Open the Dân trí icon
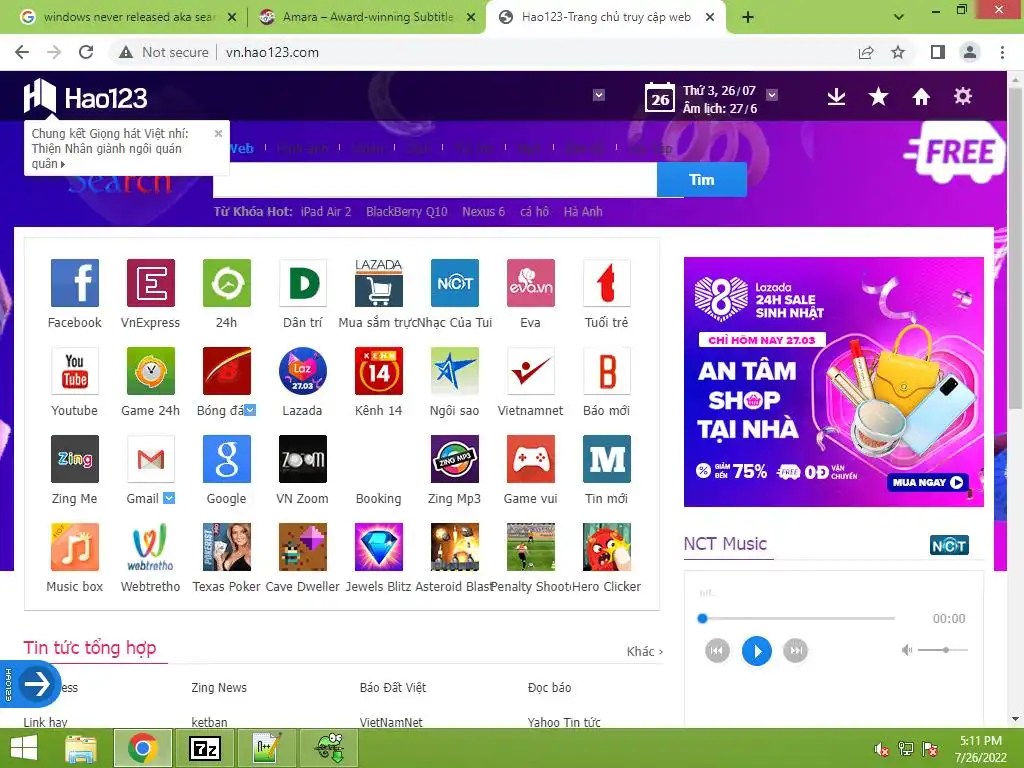The width and height of the screenshot is (1024, 768). [x=303, y=283]
